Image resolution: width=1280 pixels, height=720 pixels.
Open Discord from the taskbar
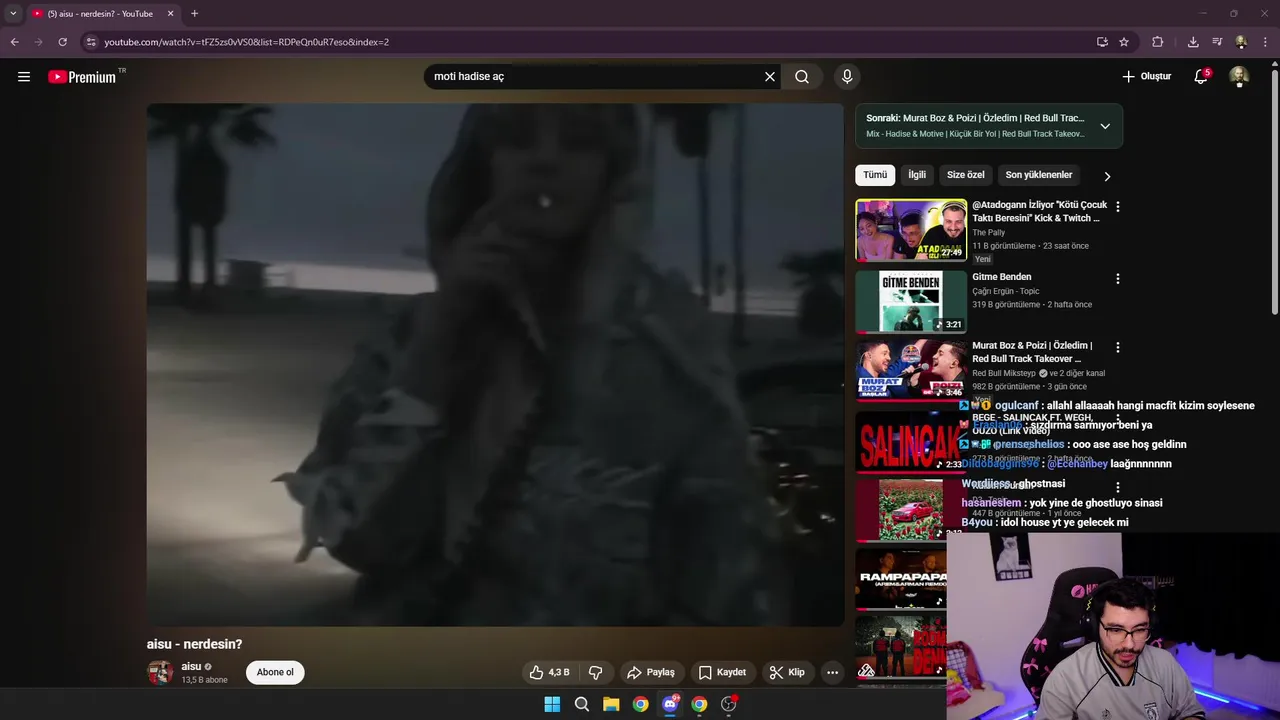coord(670,704)
